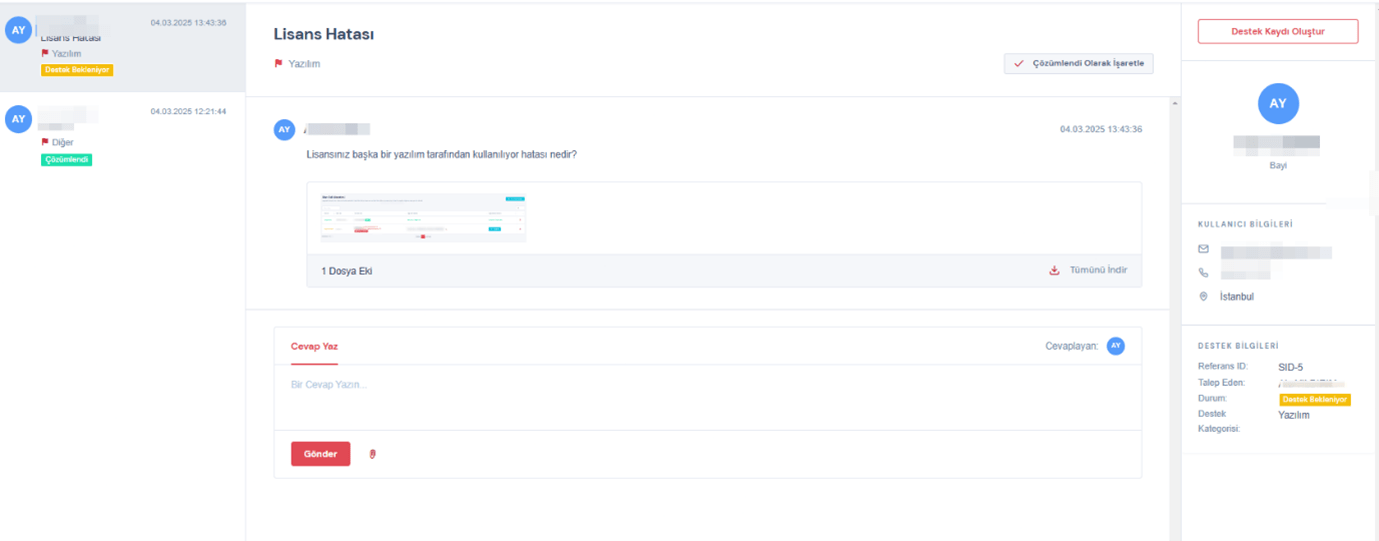Click the flag icon beside Diğer in ticket list

(x=45, y=142)
